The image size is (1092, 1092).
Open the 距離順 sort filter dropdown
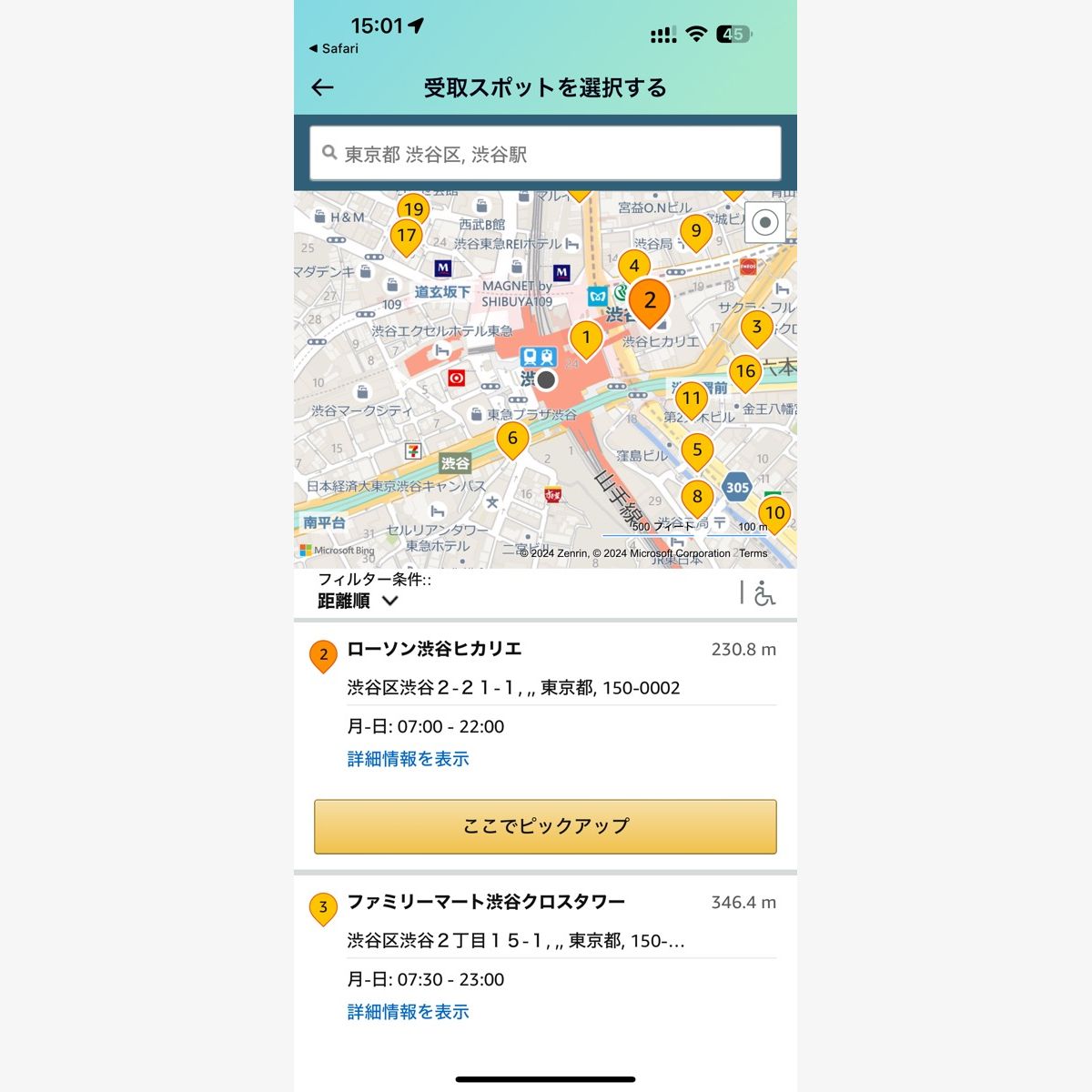tap(359, 601)
